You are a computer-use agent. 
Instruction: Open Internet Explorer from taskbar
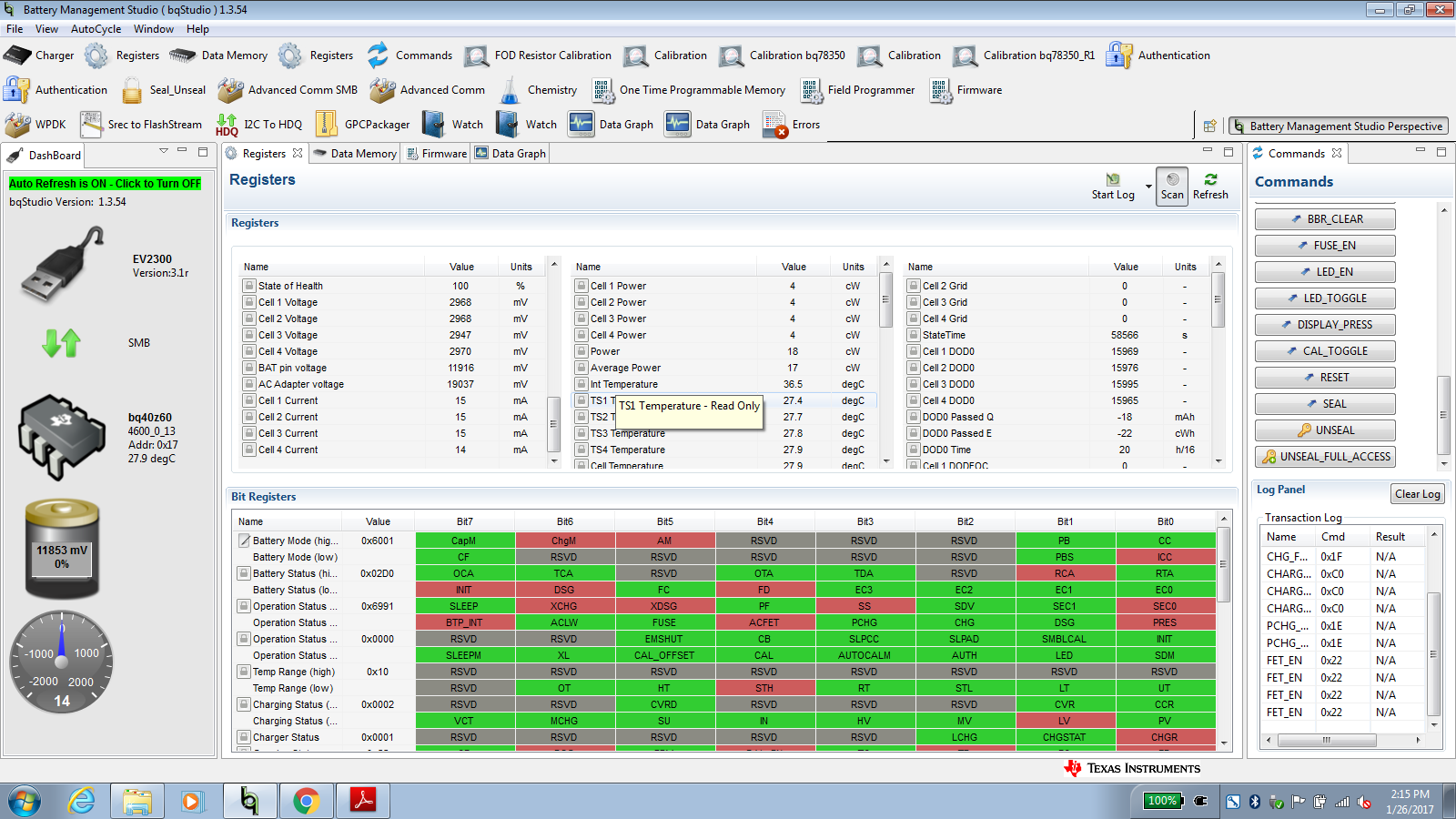point(81,801)
